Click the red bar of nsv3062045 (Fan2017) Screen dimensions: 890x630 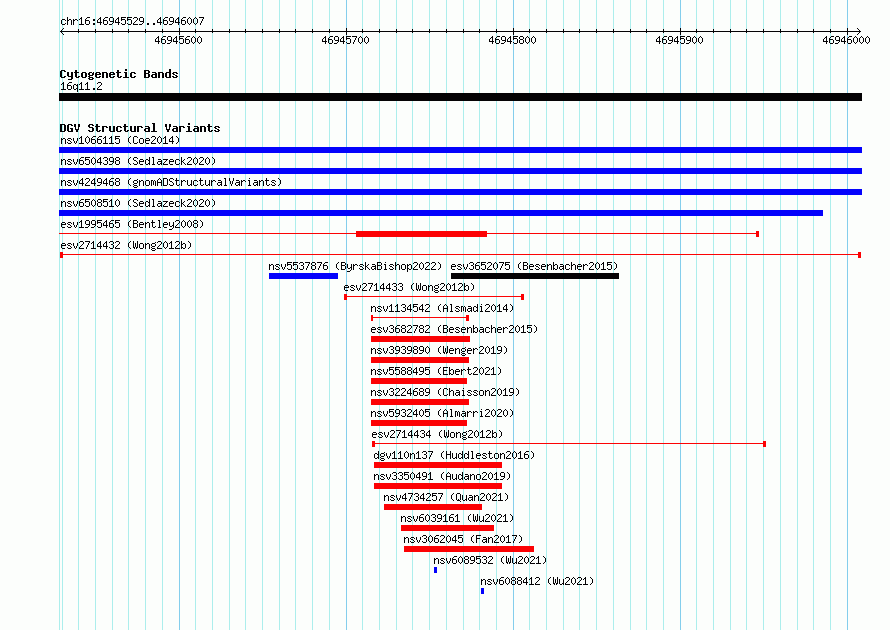coord(469,549)
